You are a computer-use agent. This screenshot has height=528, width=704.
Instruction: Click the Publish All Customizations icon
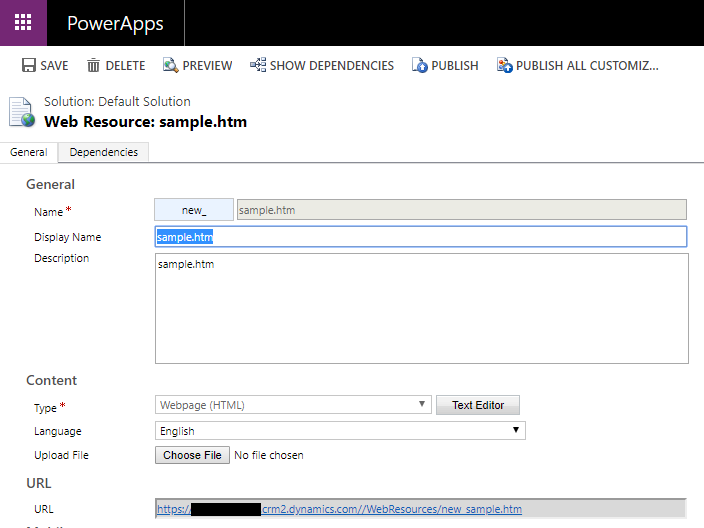click(x=504, y=65)
